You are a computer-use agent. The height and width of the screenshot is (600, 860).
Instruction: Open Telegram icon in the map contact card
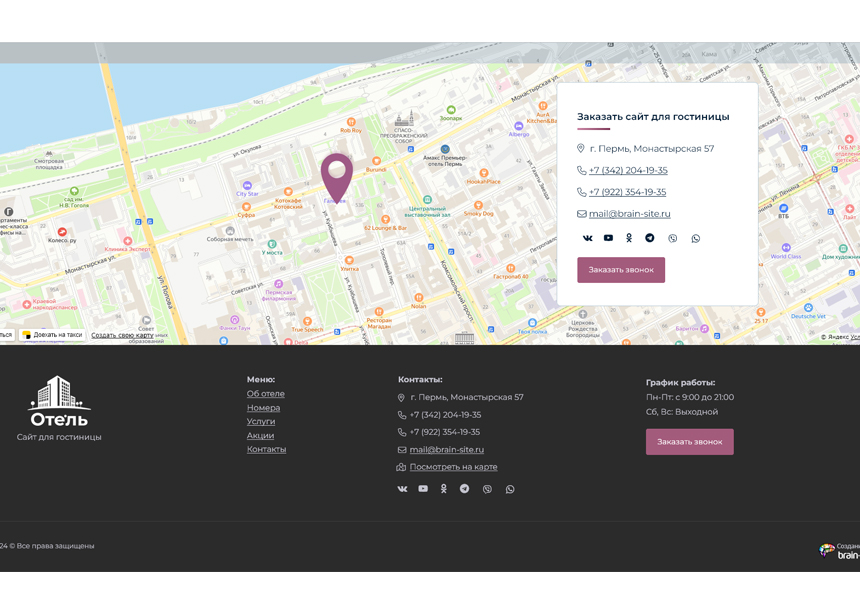click(x=650, y=238)
